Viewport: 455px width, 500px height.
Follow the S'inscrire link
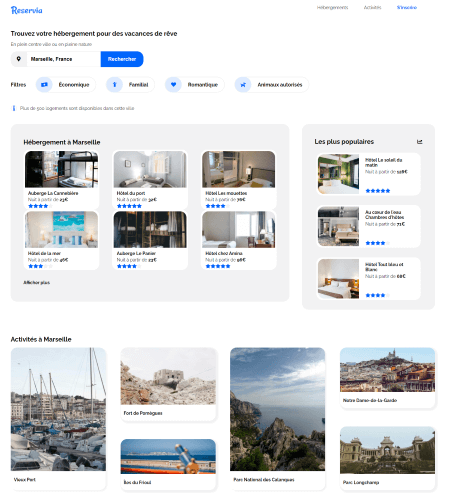tap(407, 7)
